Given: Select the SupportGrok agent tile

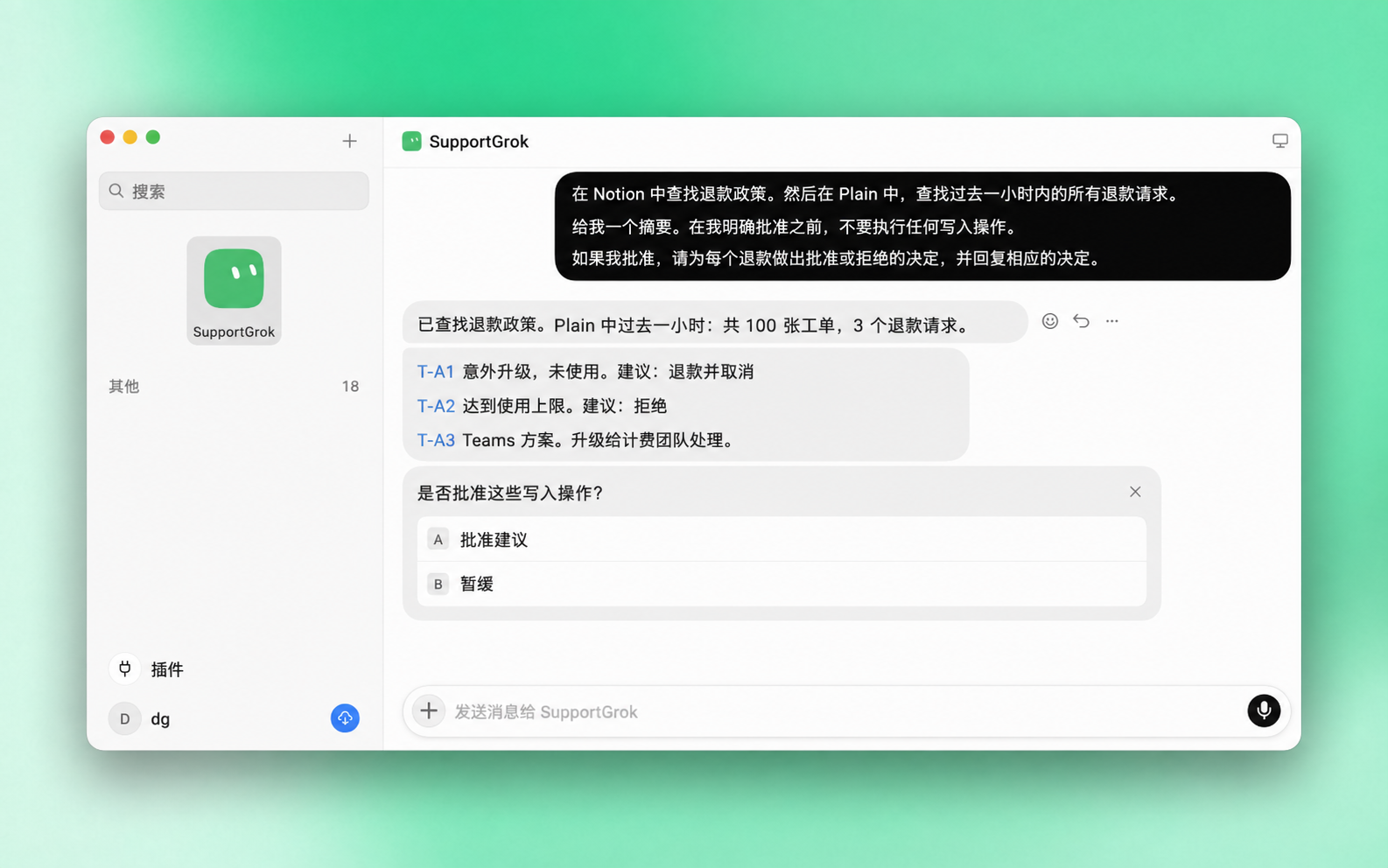Looking at the screenshot, I should [x=234, y=290].
